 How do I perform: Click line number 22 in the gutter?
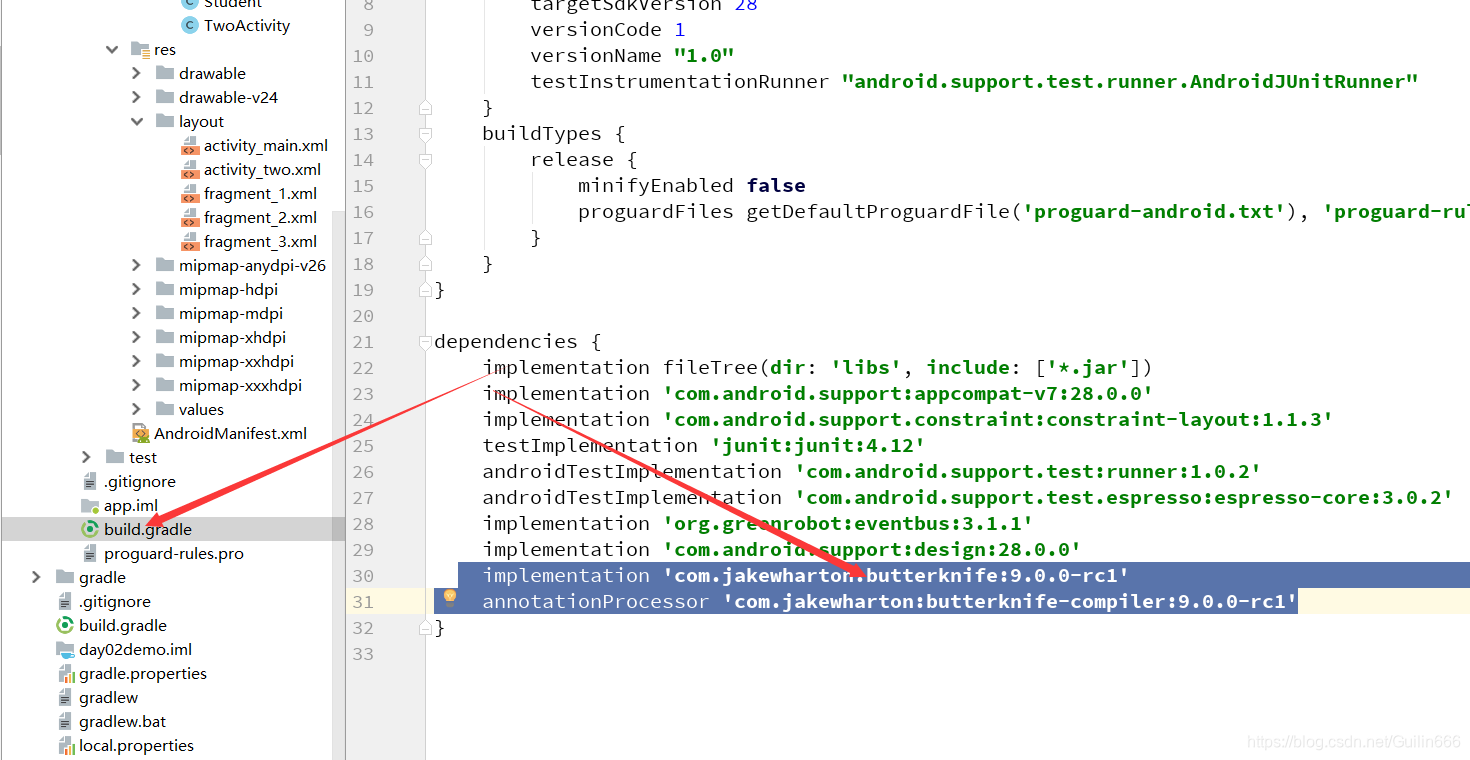[363, 368]
